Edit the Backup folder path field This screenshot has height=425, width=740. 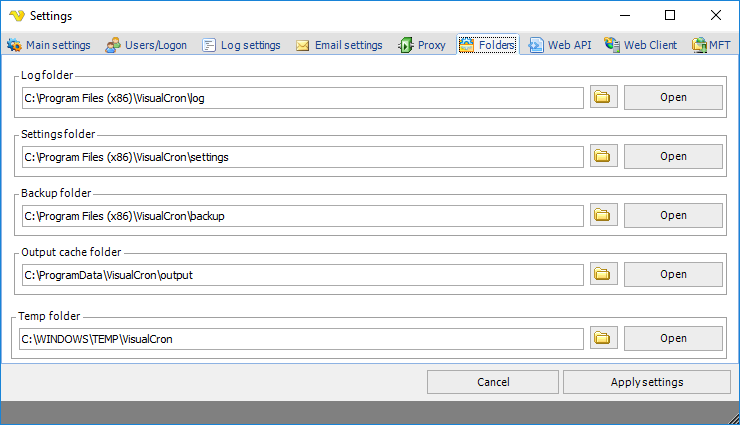pyautogui.click(x=303, y=216)
